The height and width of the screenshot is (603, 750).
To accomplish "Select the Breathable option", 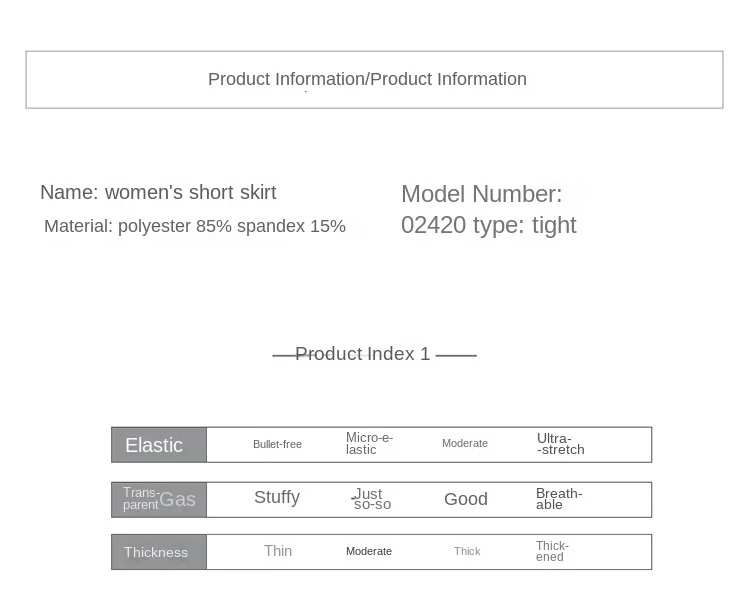I will 558,499.
